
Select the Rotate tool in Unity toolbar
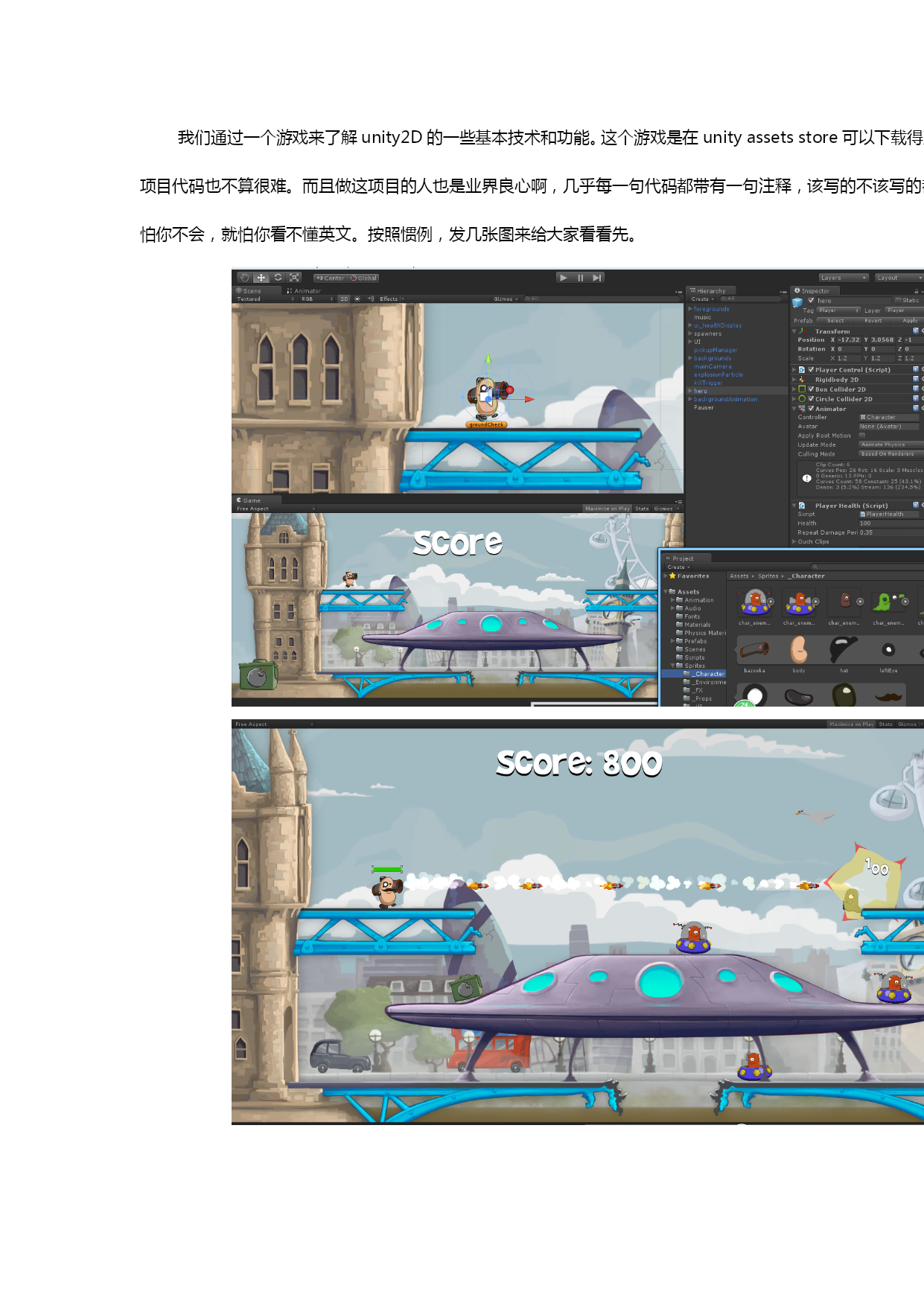tap(278, 278)
